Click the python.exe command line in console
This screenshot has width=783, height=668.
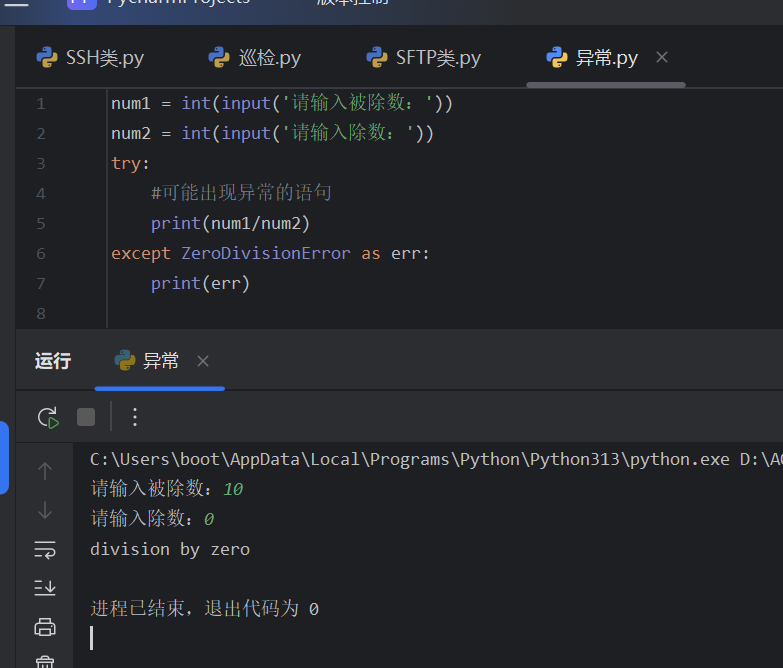click(x=436, y=459)
